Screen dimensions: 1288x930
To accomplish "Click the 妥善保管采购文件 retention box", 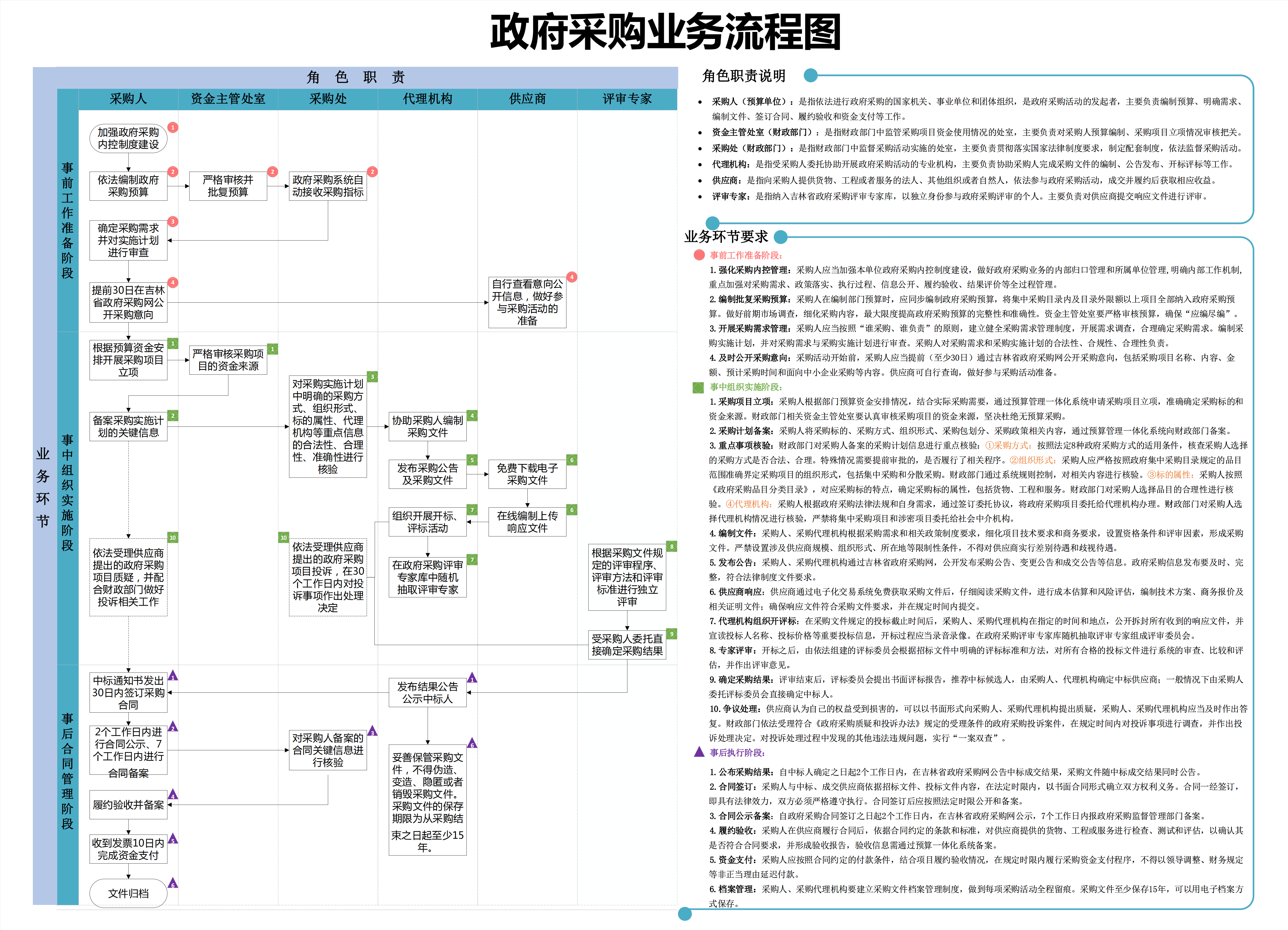I will [428, 800].
